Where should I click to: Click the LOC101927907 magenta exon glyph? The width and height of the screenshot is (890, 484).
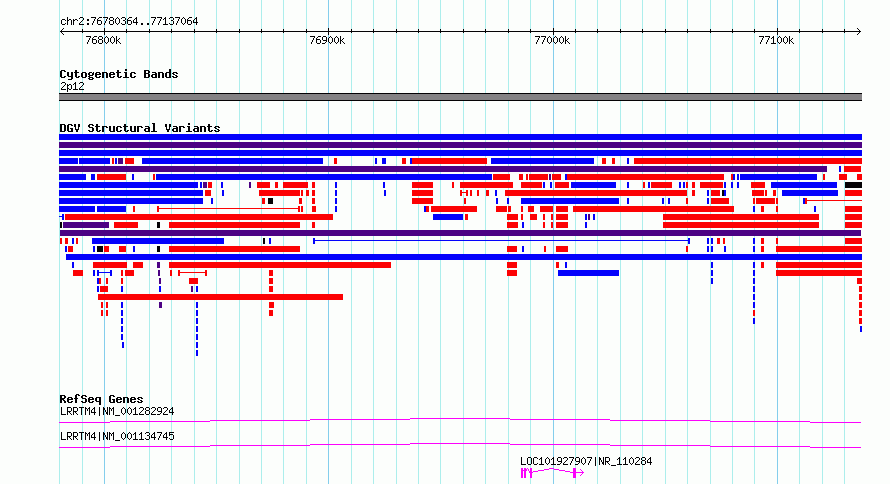click(552, 473)
